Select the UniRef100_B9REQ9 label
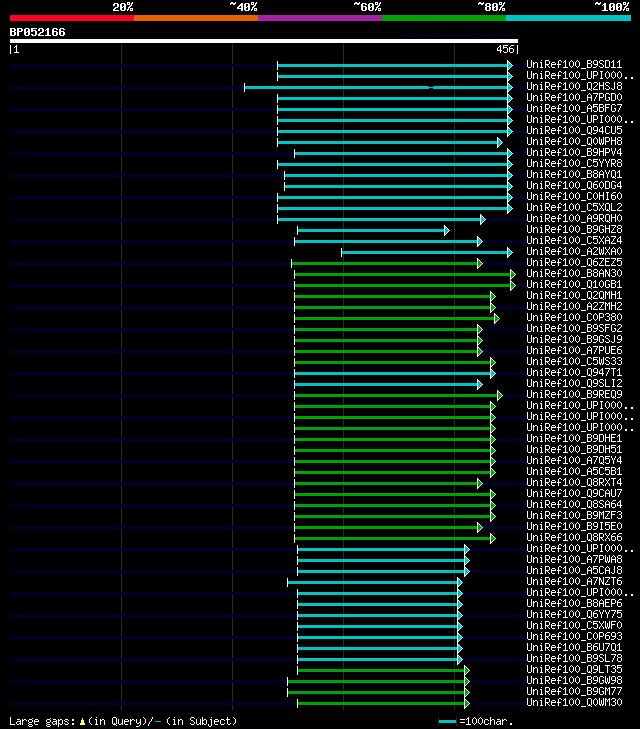 pos(574,394)
